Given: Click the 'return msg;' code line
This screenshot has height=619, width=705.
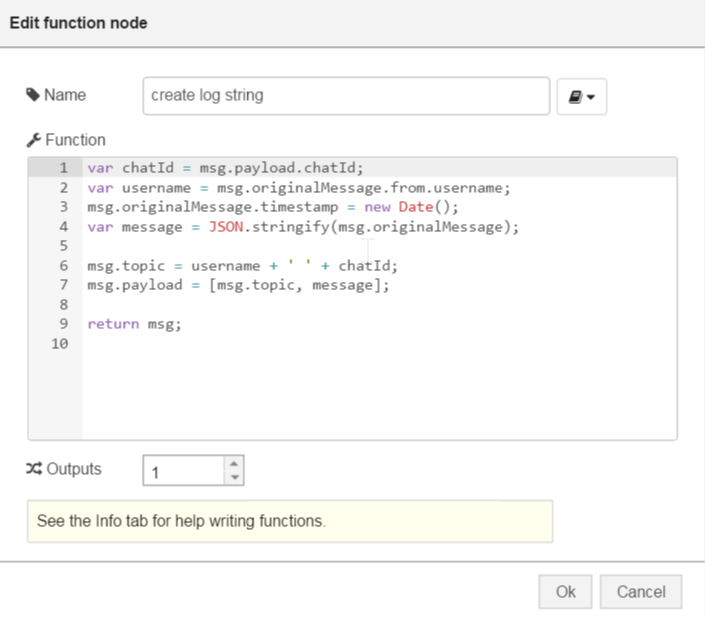Looking at the screenshot, I should (134, 324).
